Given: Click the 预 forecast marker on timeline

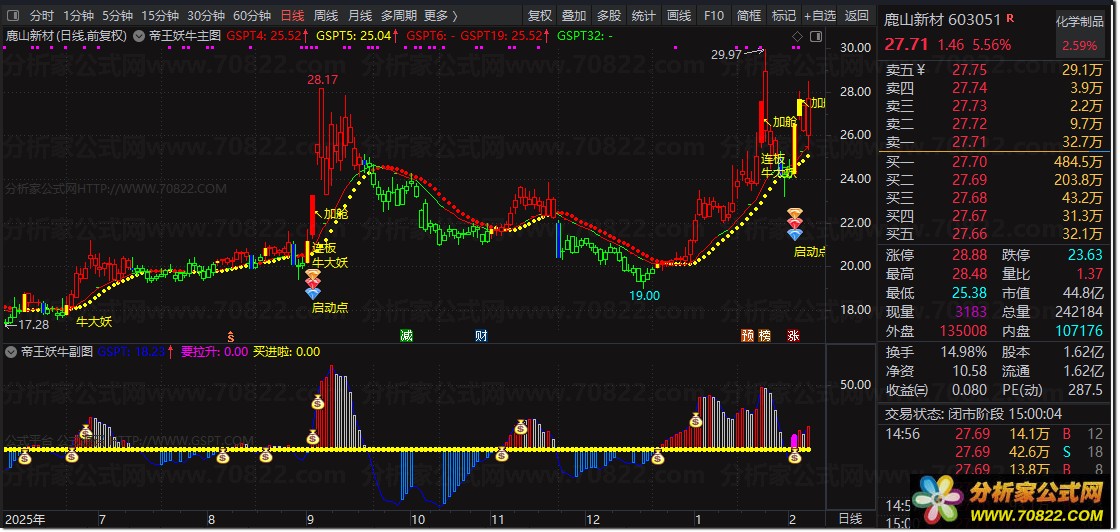Looking at the screenshot, I should [746, 334].
